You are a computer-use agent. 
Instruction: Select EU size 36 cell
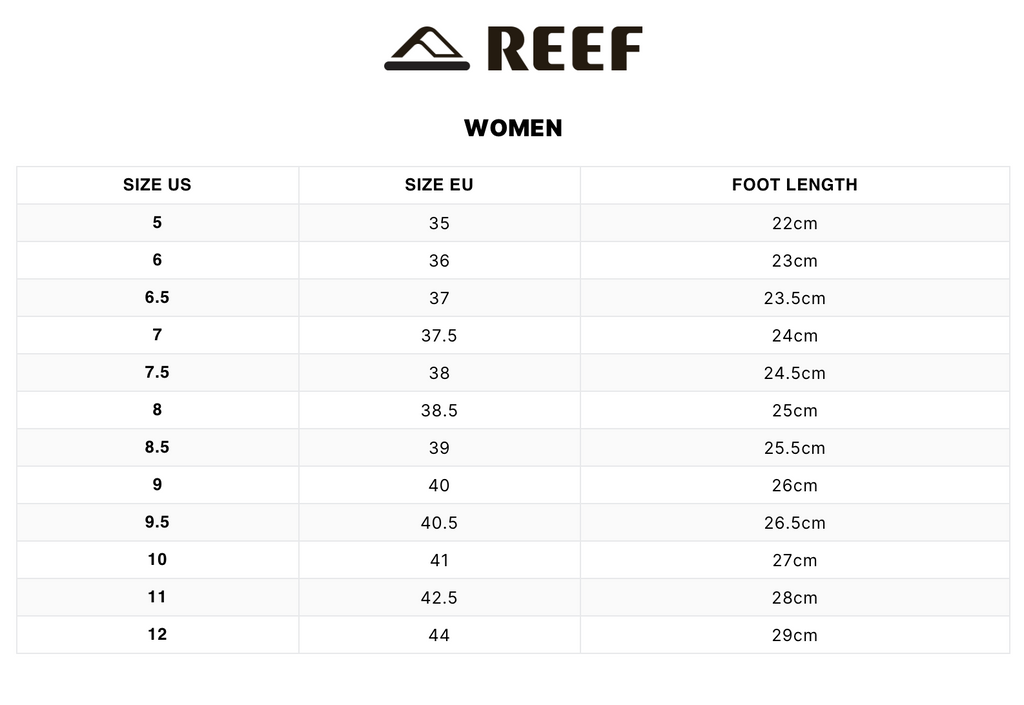439,261
